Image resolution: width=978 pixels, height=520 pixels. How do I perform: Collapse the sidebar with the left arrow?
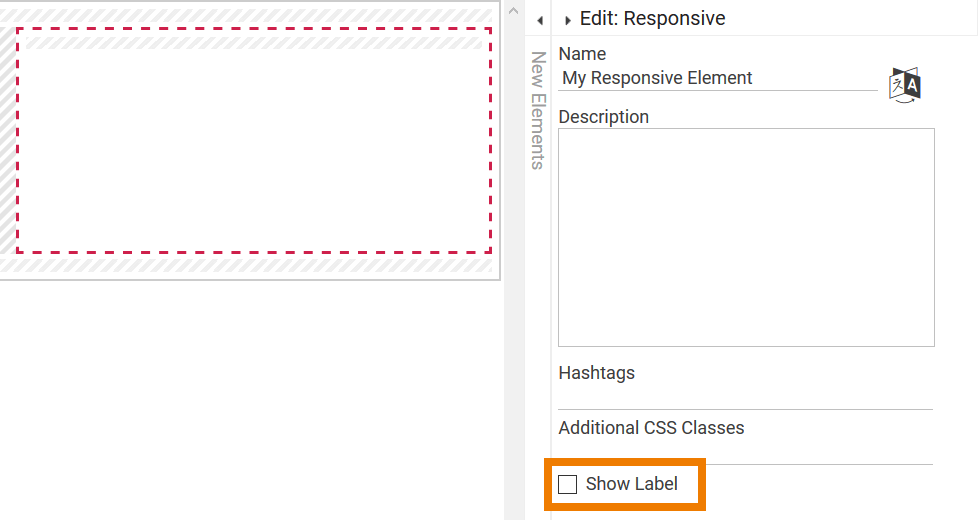(539, 20)
